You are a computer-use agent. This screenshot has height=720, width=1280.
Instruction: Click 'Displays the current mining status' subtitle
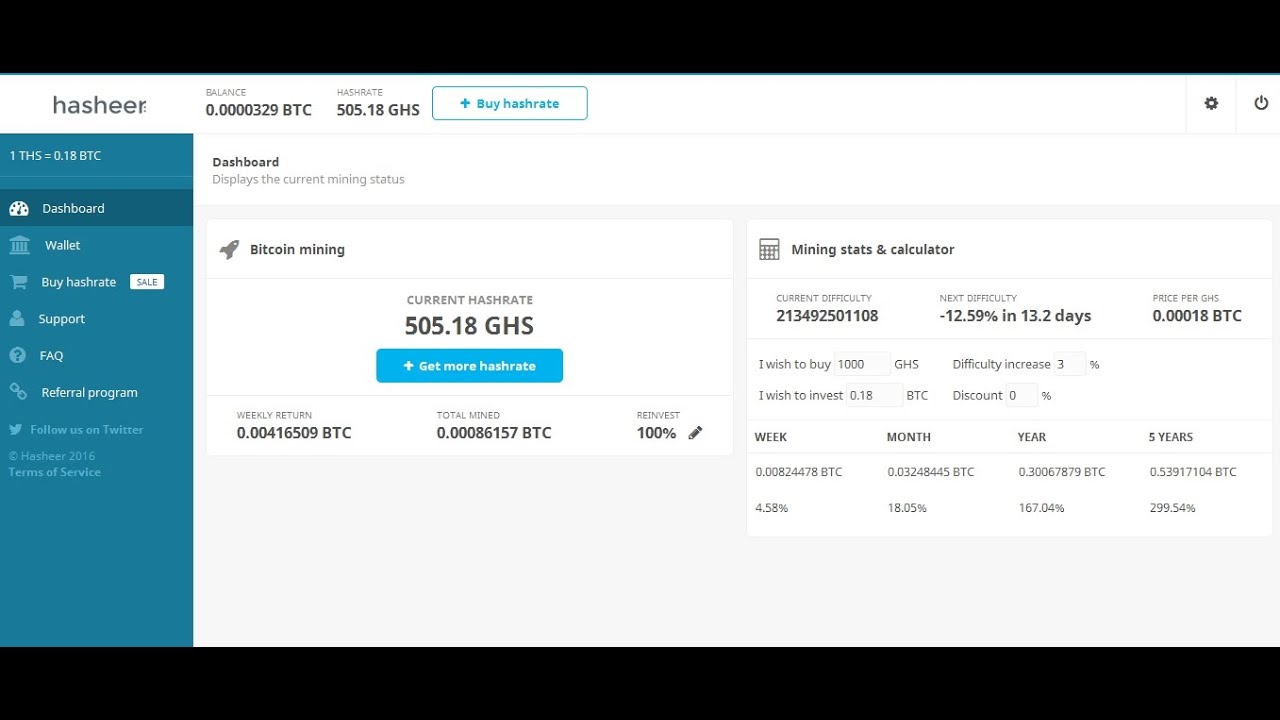[308, 180]
